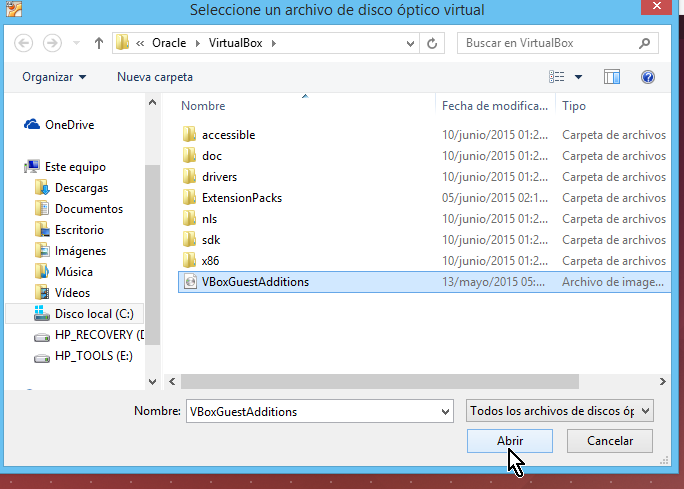The image size is (684, 489).
Task: Select the accessible folder
Action: point(219,135)
